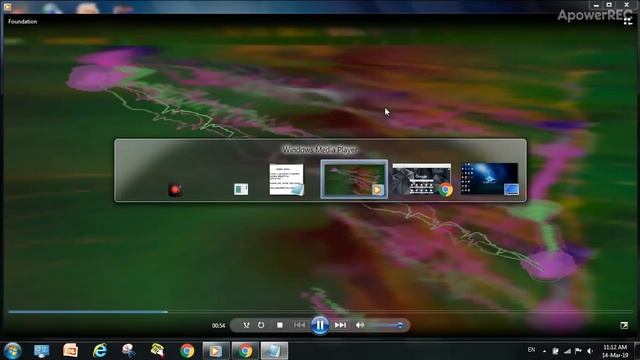The height and width of the screenshot is (360, 640).
Task: Switch to library view, top-right icon
Action: (628, 21)
